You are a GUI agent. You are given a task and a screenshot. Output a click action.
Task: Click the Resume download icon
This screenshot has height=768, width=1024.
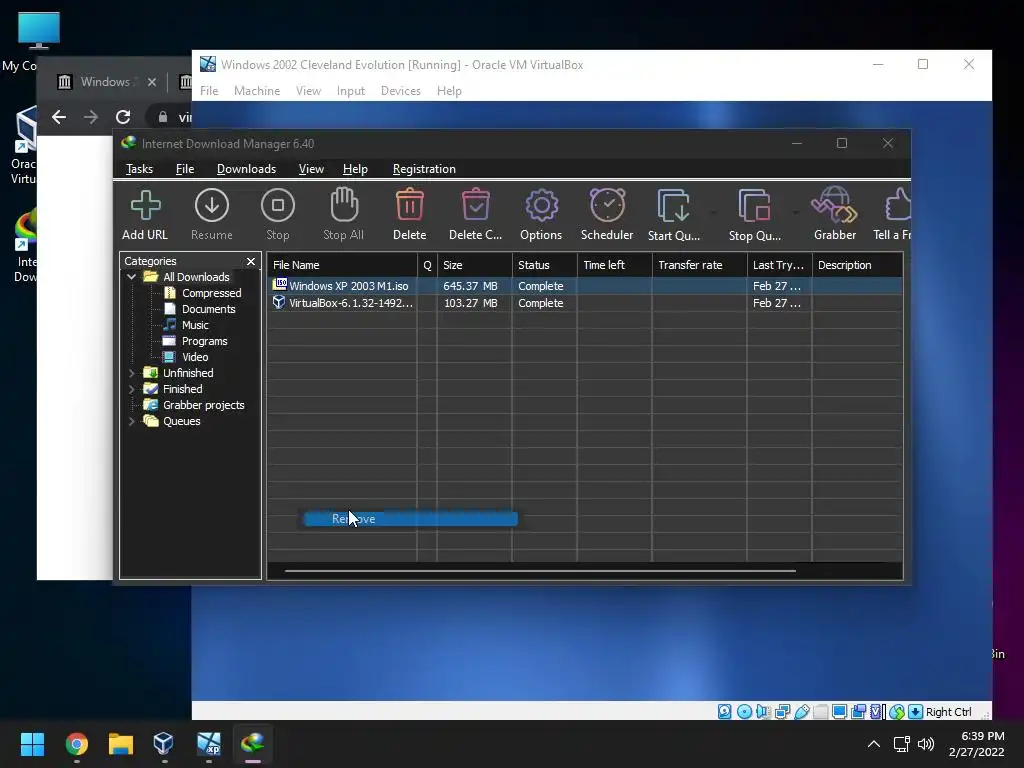(x=212, y=206)
